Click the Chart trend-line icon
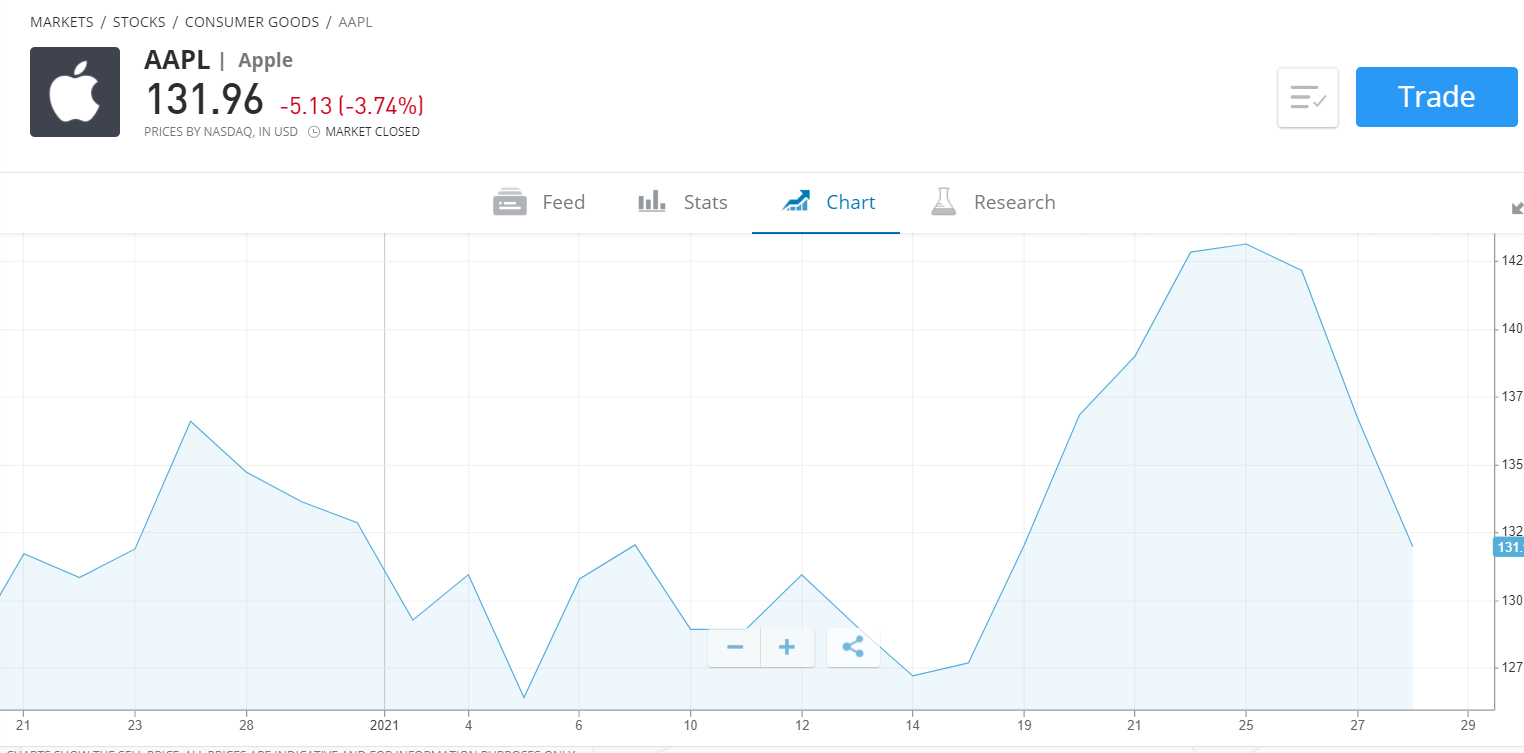Viewport: 1524px width, 753px height. 796,202
